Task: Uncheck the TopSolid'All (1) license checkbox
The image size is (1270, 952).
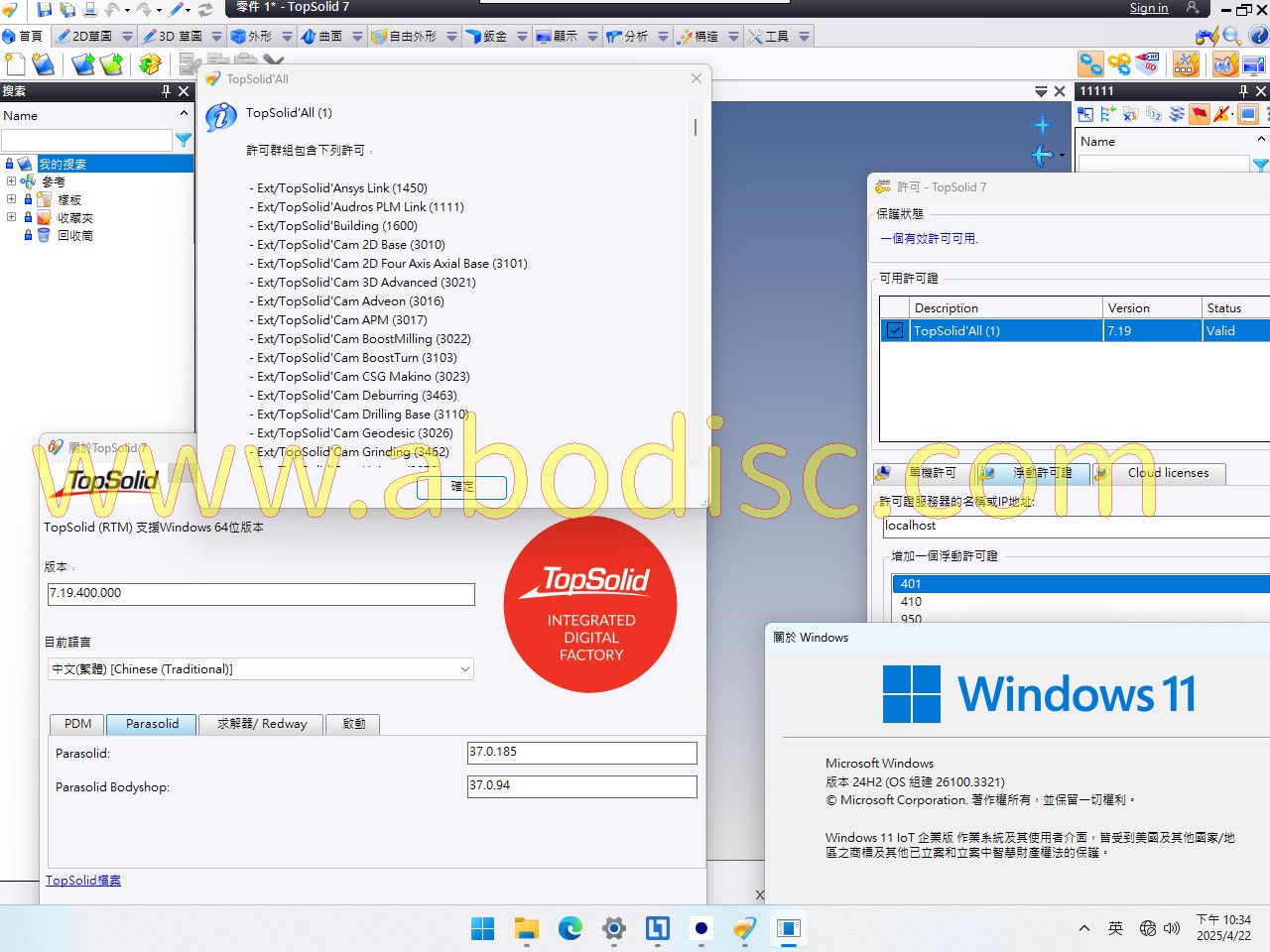Action: [895, 330]
